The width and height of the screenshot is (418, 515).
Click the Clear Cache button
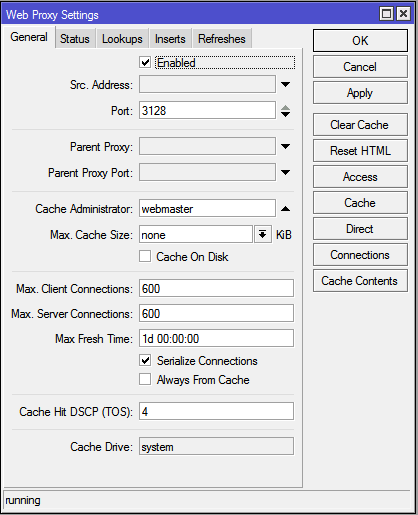[360, 125]
